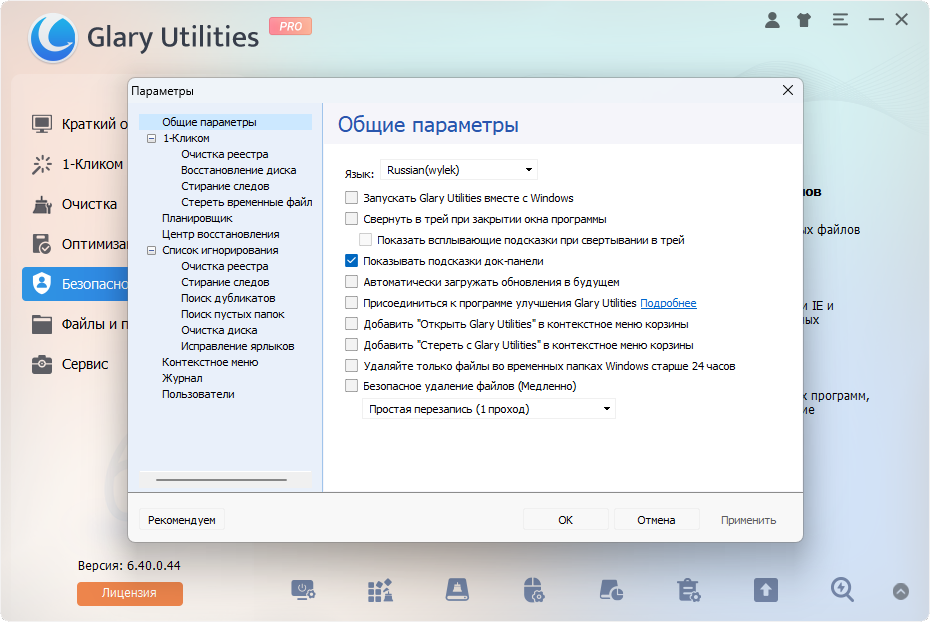This screenshot has height=622, width=930.
Task: Open the context menu manager mouse icon
Action: tap(534, 591)
